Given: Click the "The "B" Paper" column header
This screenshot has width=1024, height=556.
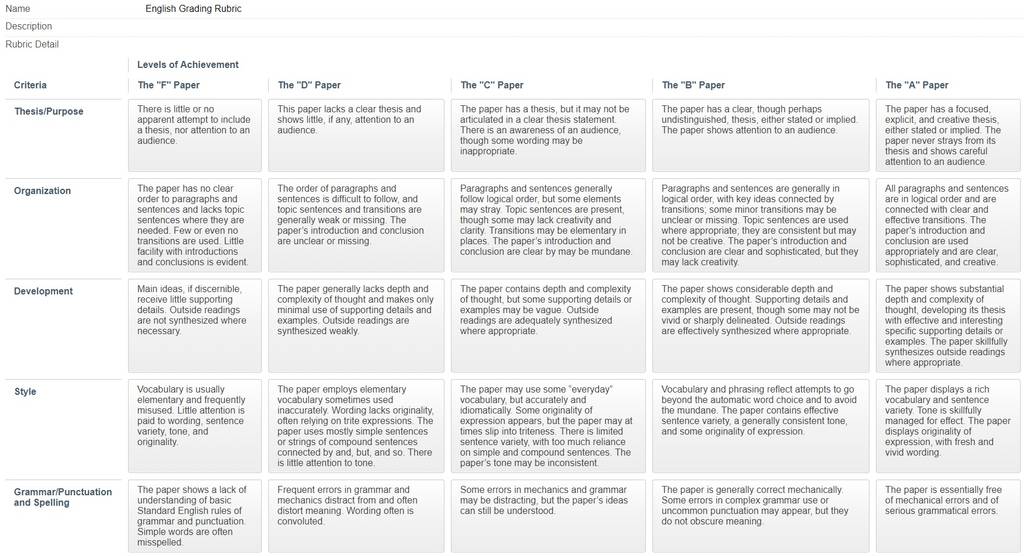Looking at the screenshot, I should tap(693, 85).
